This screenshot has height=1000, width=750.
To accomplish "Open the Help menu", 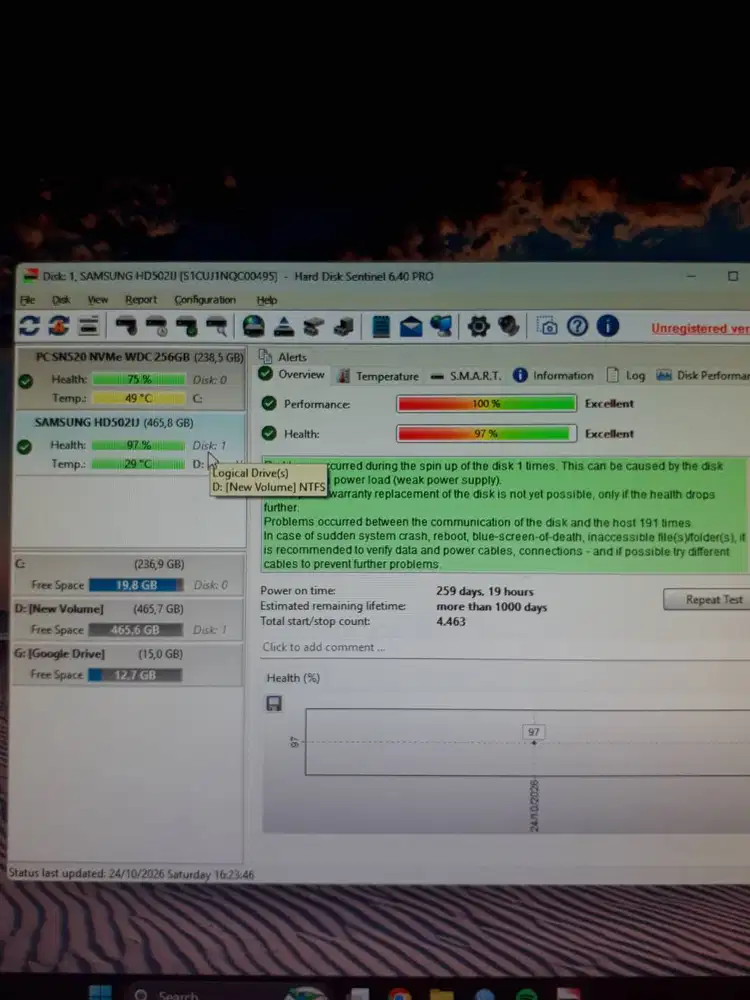I will [267, 300].
